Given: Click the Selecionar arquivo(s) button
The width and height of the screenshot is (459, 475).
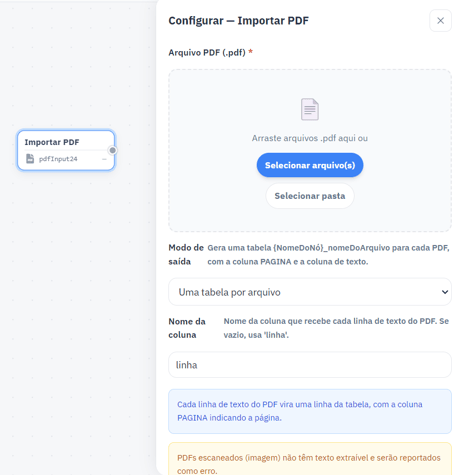Looking at the screenshot, I should pos(310,165).
